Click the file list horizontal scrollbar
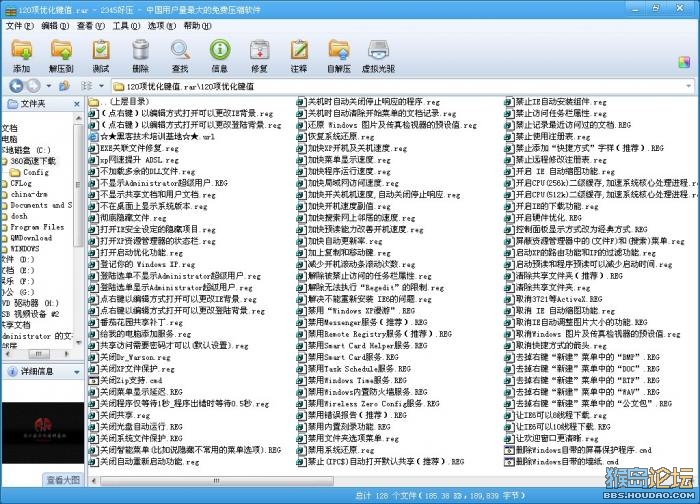 (217, 481)
